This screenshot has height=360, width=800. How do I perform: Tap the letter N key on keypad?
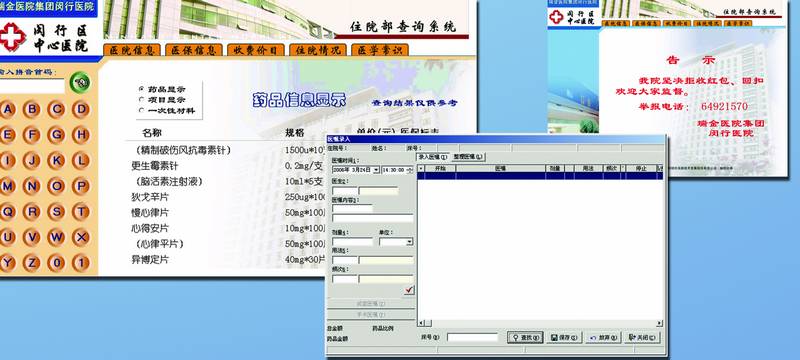pyautogui.click(x=32, y=186)
